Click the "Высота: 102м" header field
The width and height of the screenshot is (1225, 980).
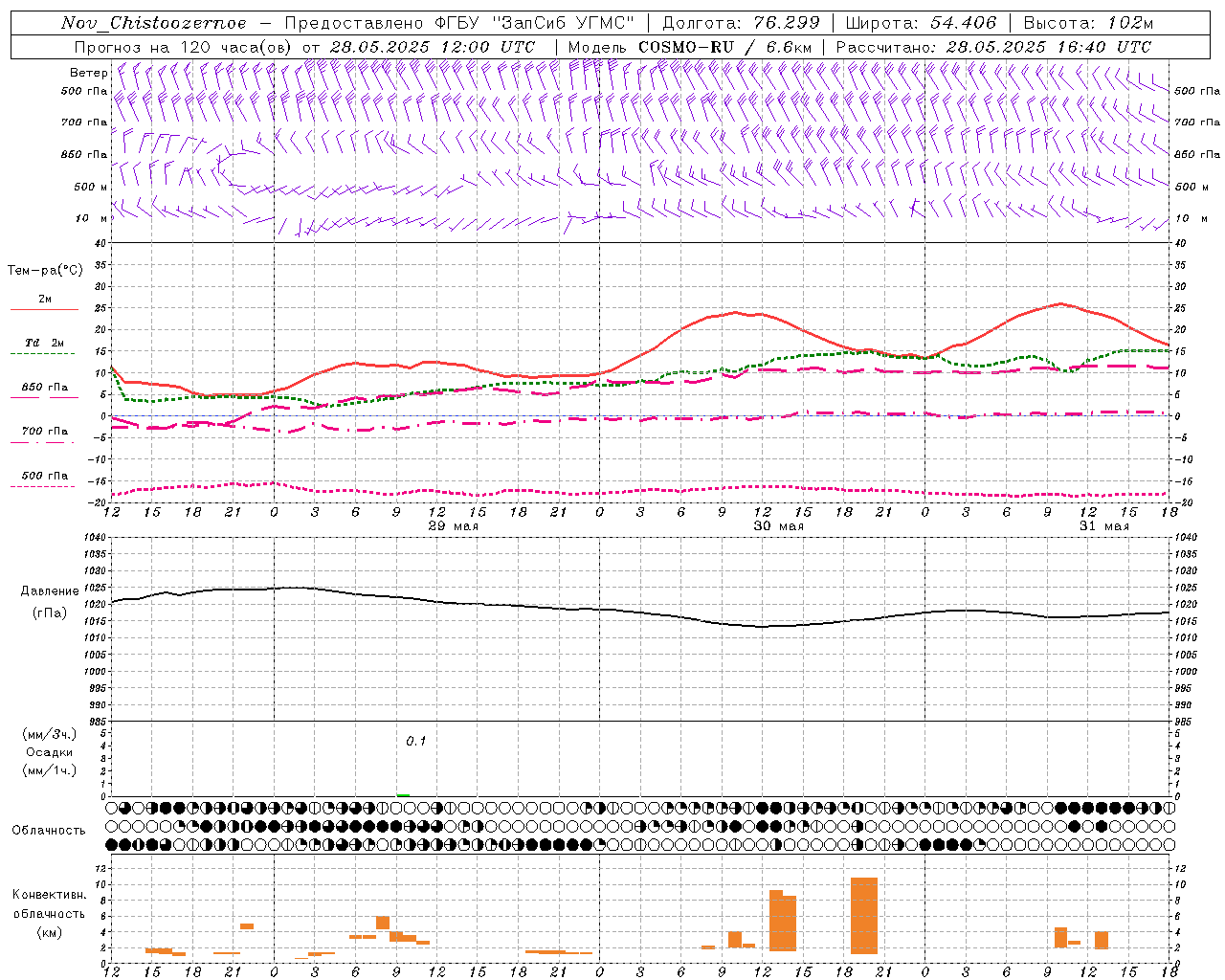[1088, 23]
